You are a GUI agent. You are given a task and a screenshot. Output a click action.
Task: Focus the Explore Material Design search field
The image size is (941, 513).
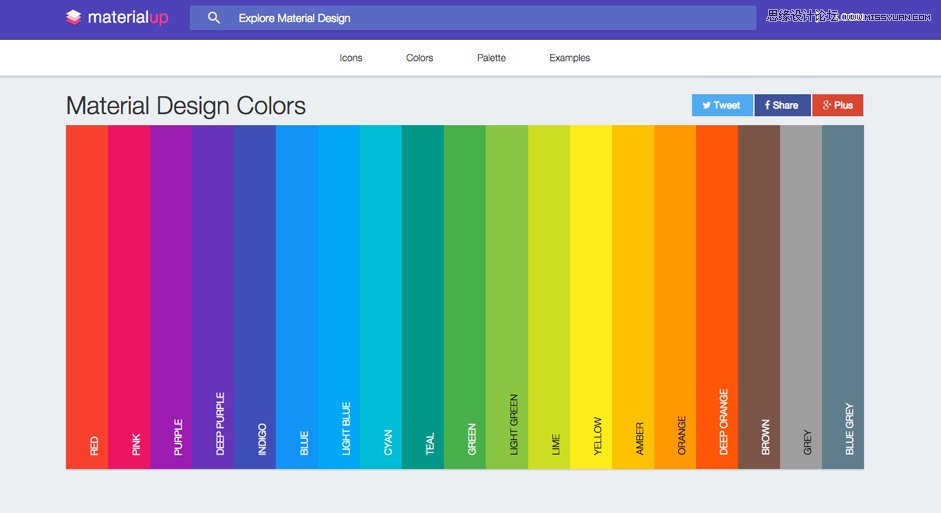point(473,18)
